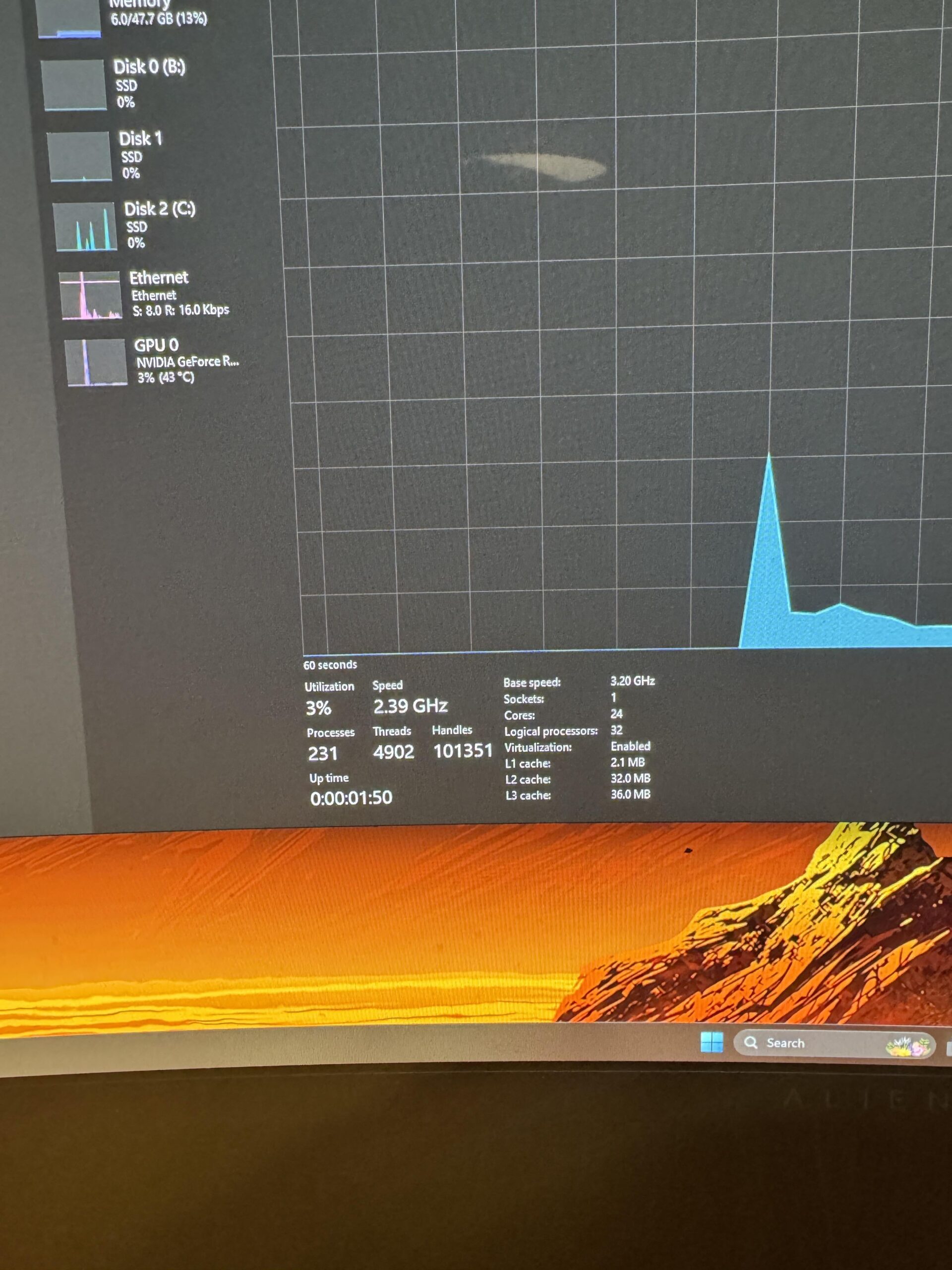Click the Windows Start button
The image size is (952, 1270).
(x=712, y=1042)
